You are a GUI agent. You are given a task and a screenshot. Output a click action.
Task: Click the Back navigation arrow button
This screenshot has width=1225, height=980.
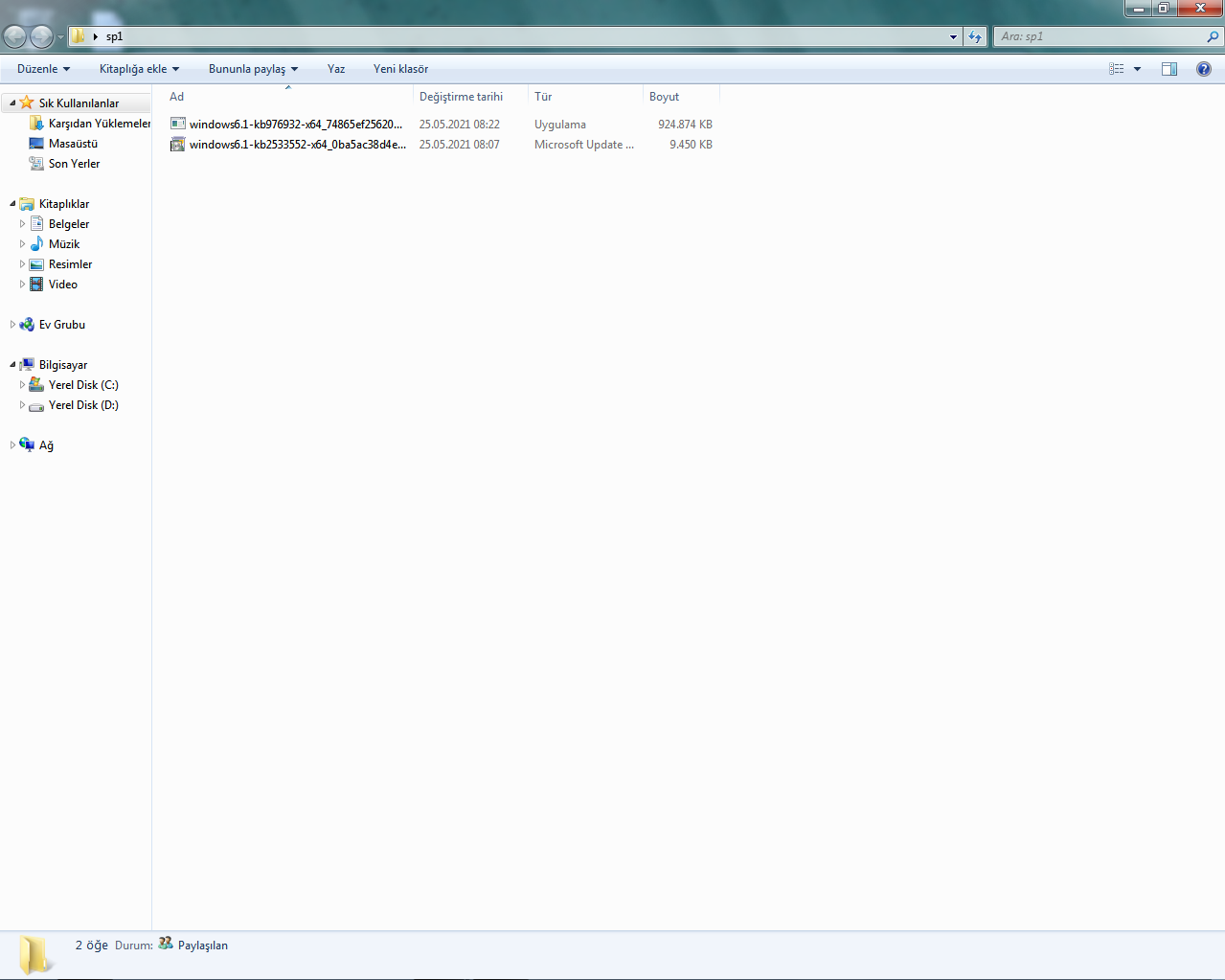point(14,36)
